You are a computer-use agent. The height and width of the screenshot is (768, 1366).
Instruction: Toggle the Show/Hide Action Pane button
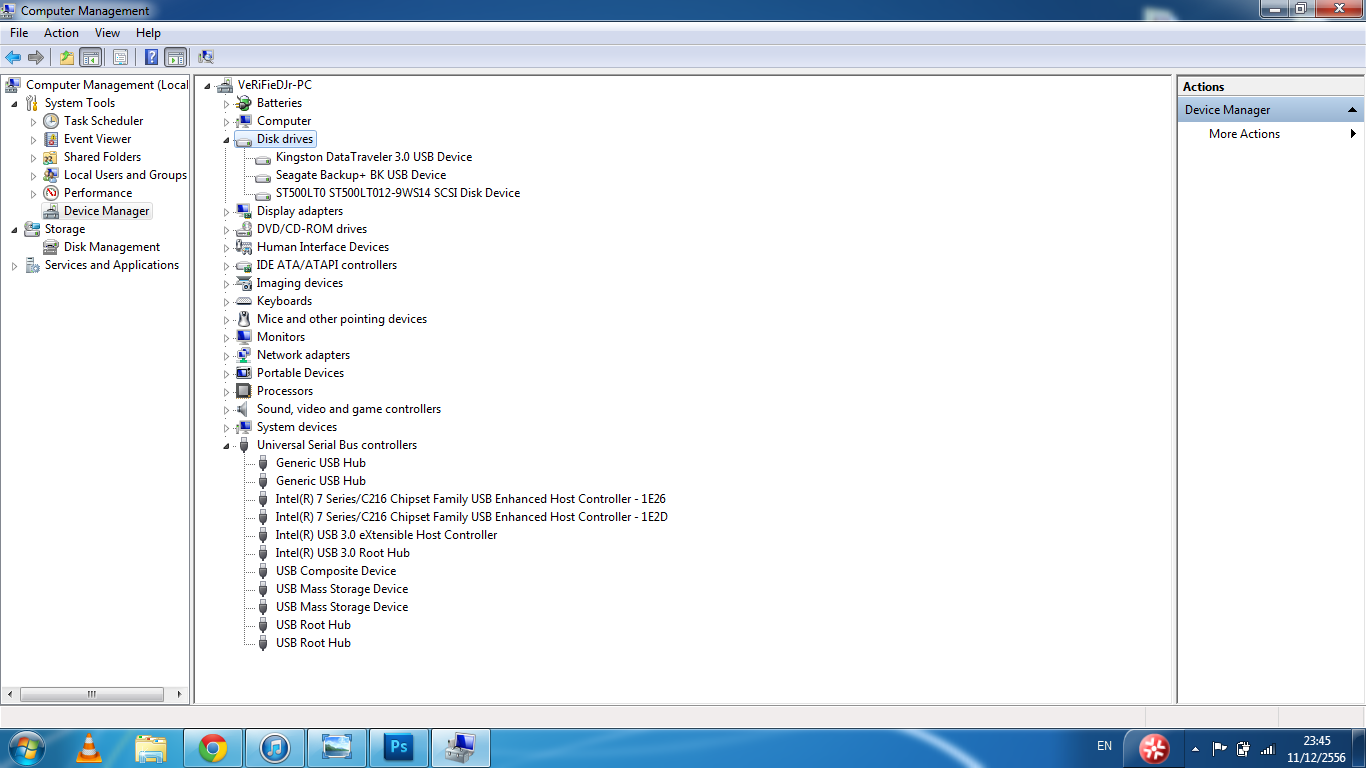coord(175,57)
